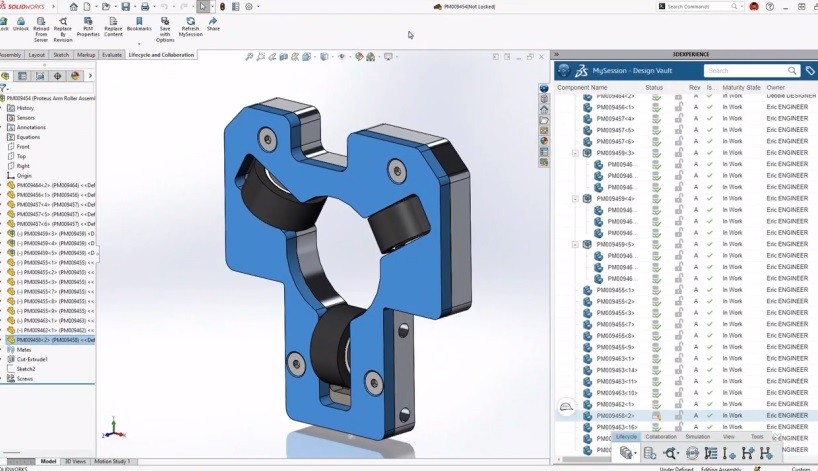Click the Home icon in top toolbar

click(74, 7)
